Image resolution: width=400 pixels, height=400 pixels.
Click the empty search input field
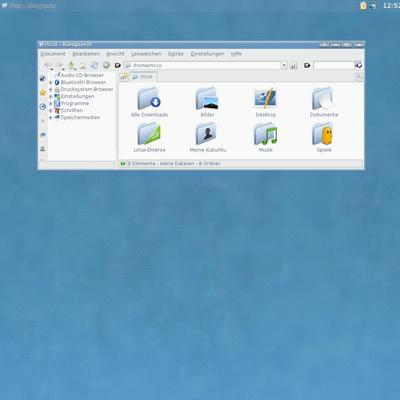334,66
